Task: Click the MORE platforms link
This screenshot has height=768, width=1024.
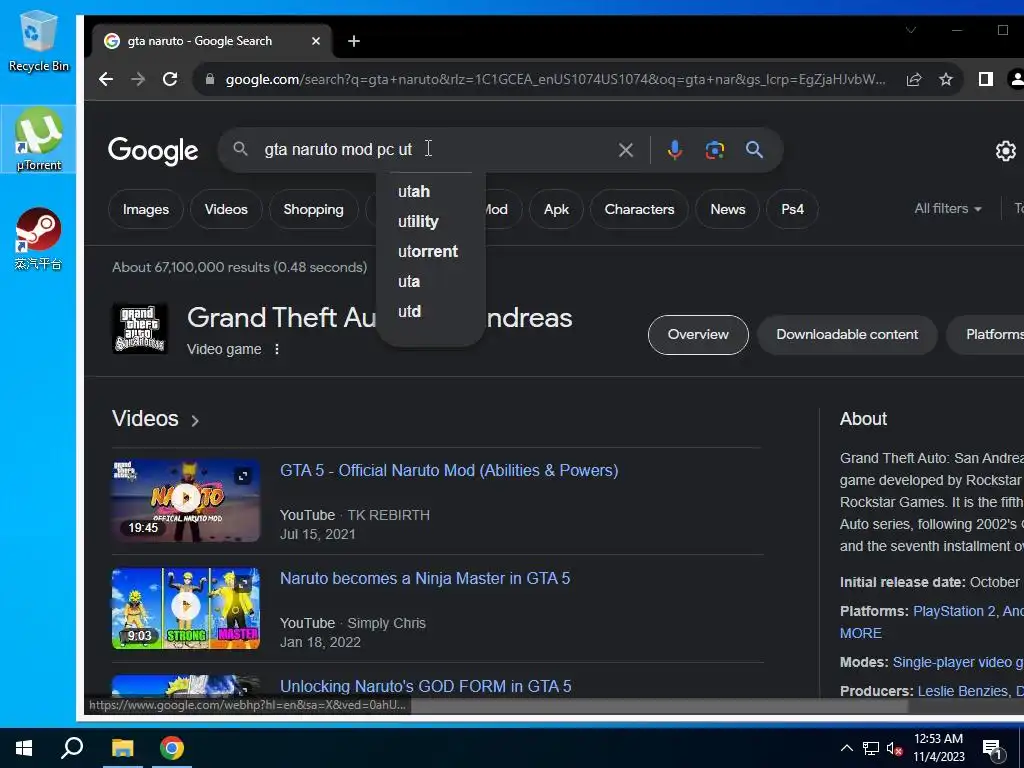Action: [x=861, y=633]
